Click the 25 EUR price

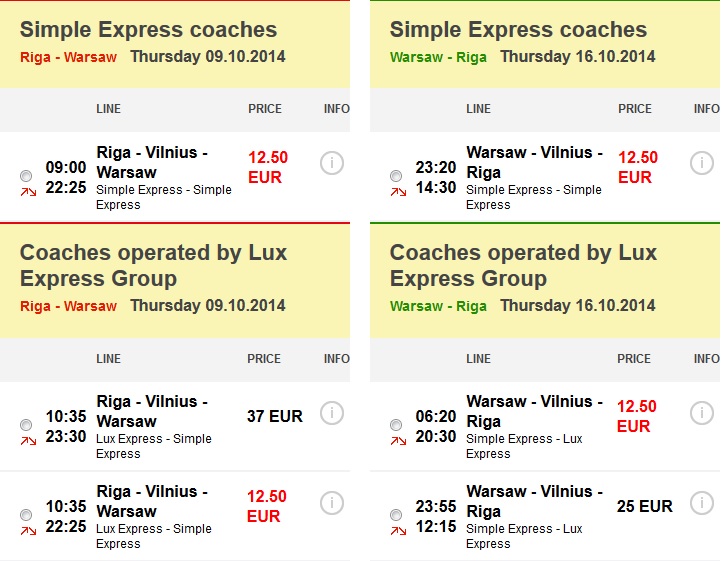click(645, 506)
